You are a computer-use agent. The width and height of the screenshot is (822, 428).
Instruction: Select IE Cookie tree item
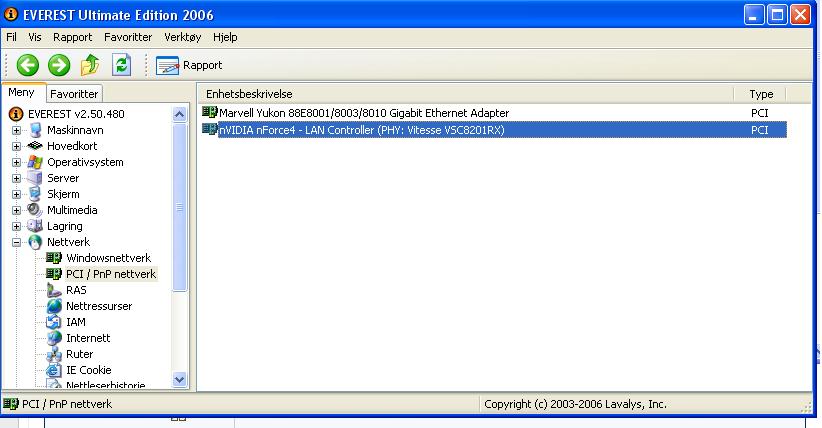point(89,370)
